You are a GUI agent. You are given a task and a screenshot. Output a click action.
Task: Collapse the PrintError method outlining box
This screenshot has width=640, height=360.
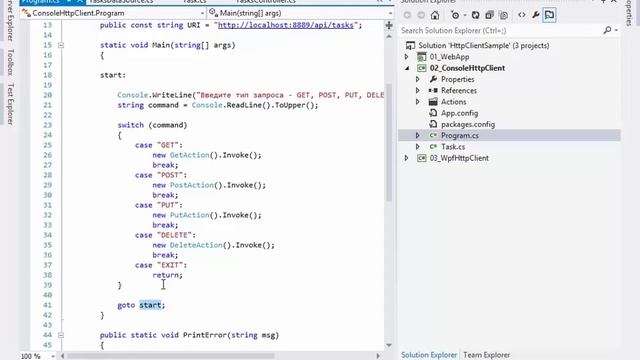[x=61, y=335]
